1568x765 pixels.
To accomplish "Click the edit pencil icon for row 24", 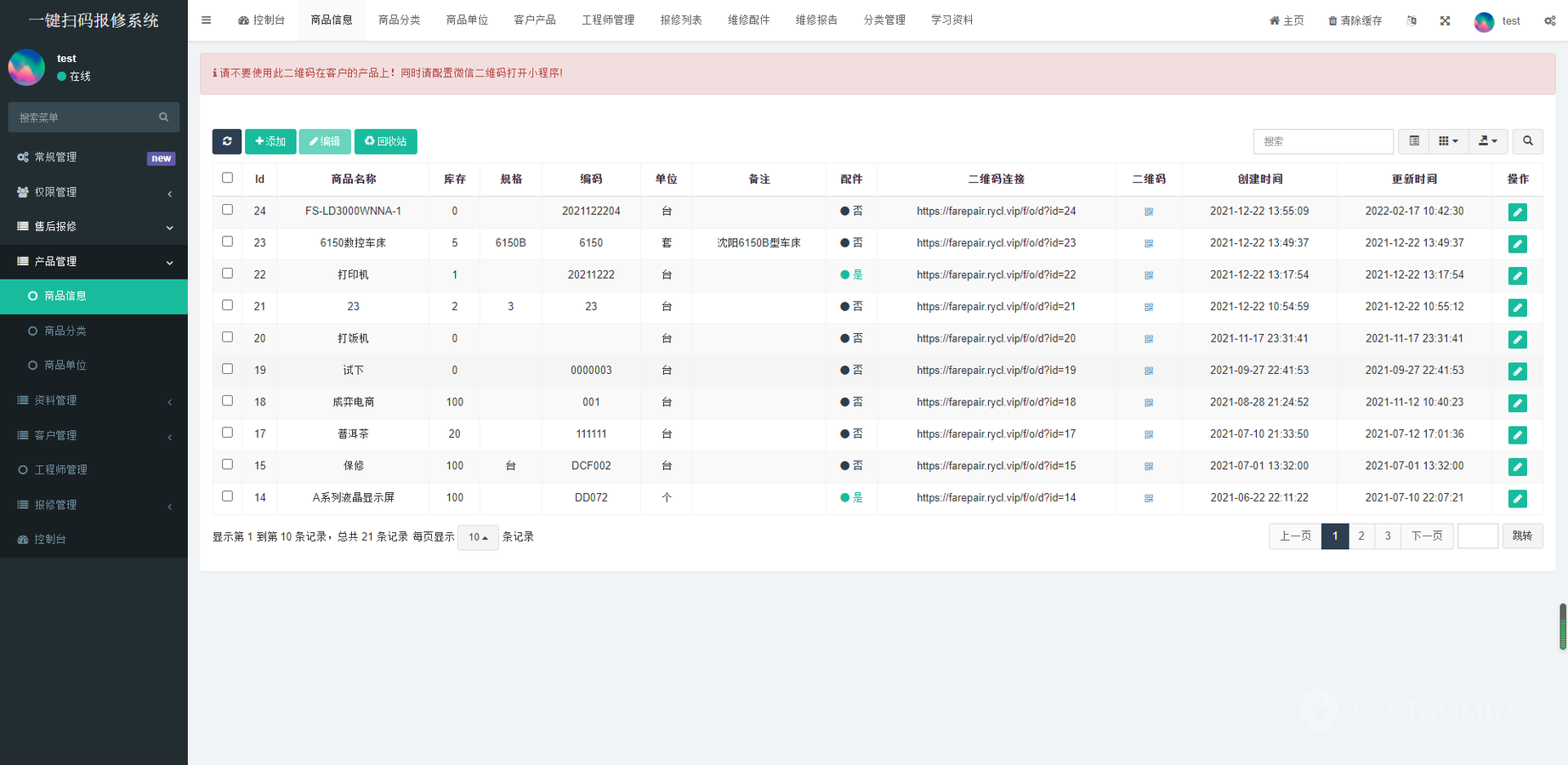I will (x=1517, y=212).
